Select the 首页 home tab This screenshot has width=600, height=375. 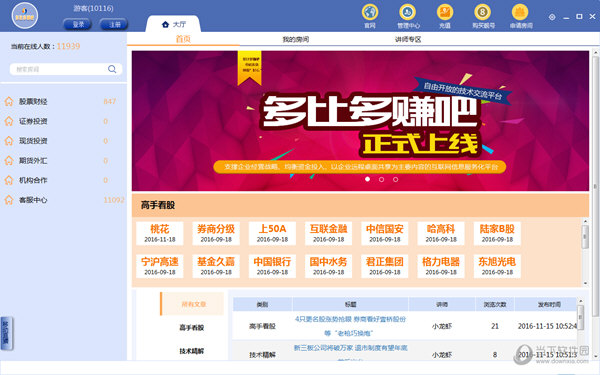pos(183,39)
